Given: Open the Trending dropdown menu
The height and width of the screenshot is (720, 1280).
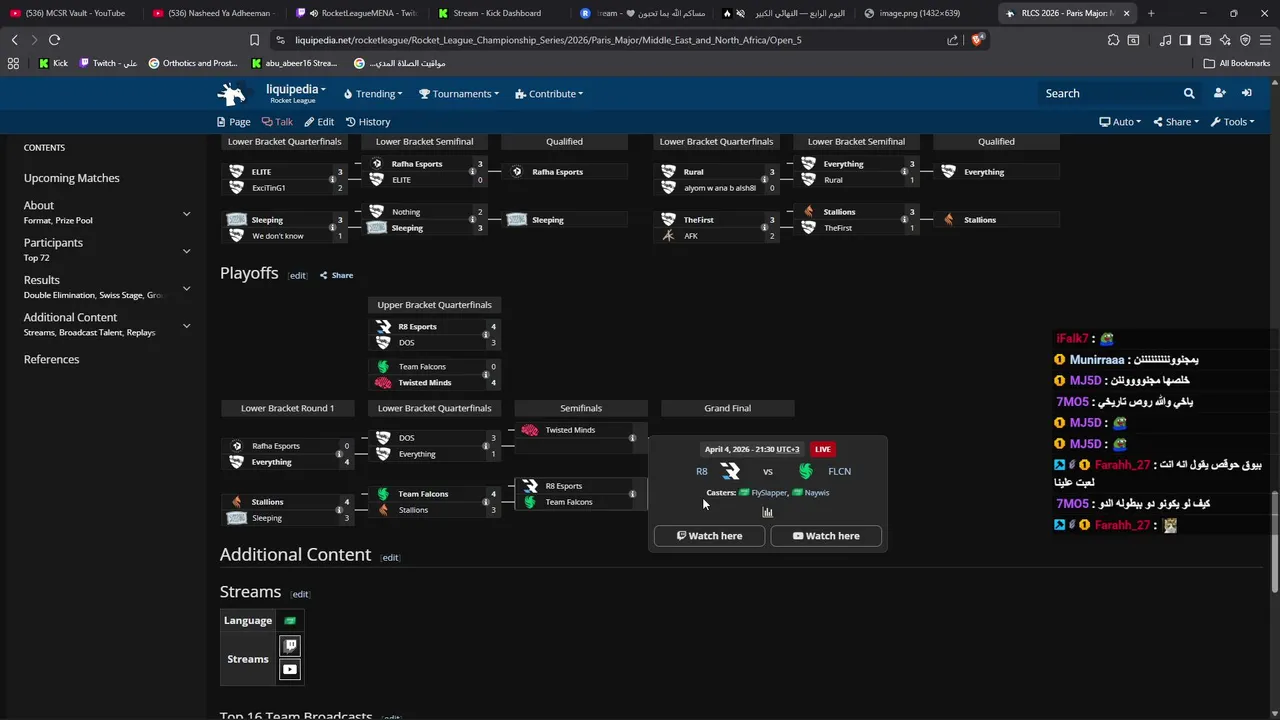Looking at the screenshot, I should [373, 94].
